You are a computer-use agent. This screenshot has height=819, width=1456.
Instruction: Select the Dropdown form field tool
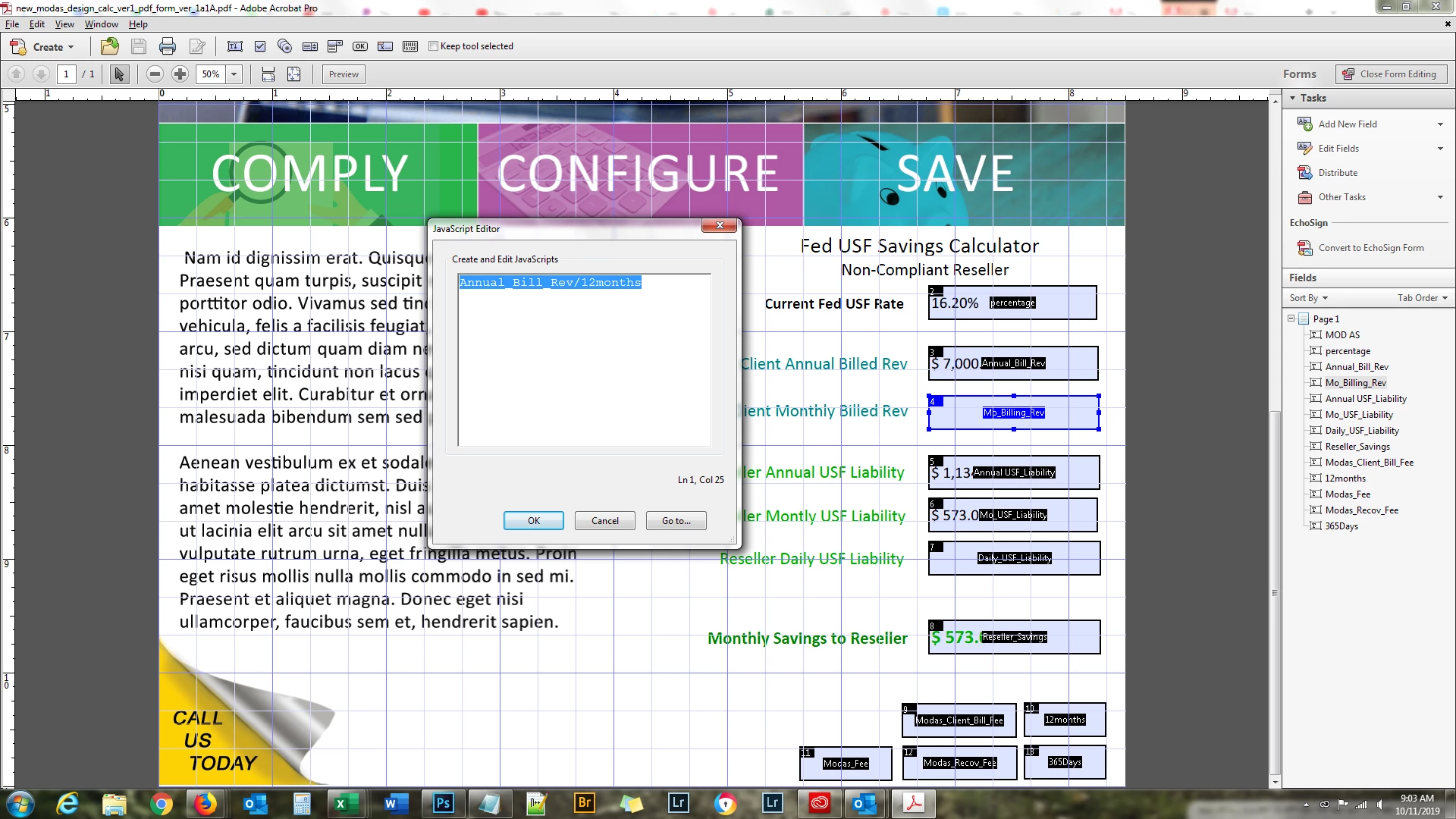(335, 46)
